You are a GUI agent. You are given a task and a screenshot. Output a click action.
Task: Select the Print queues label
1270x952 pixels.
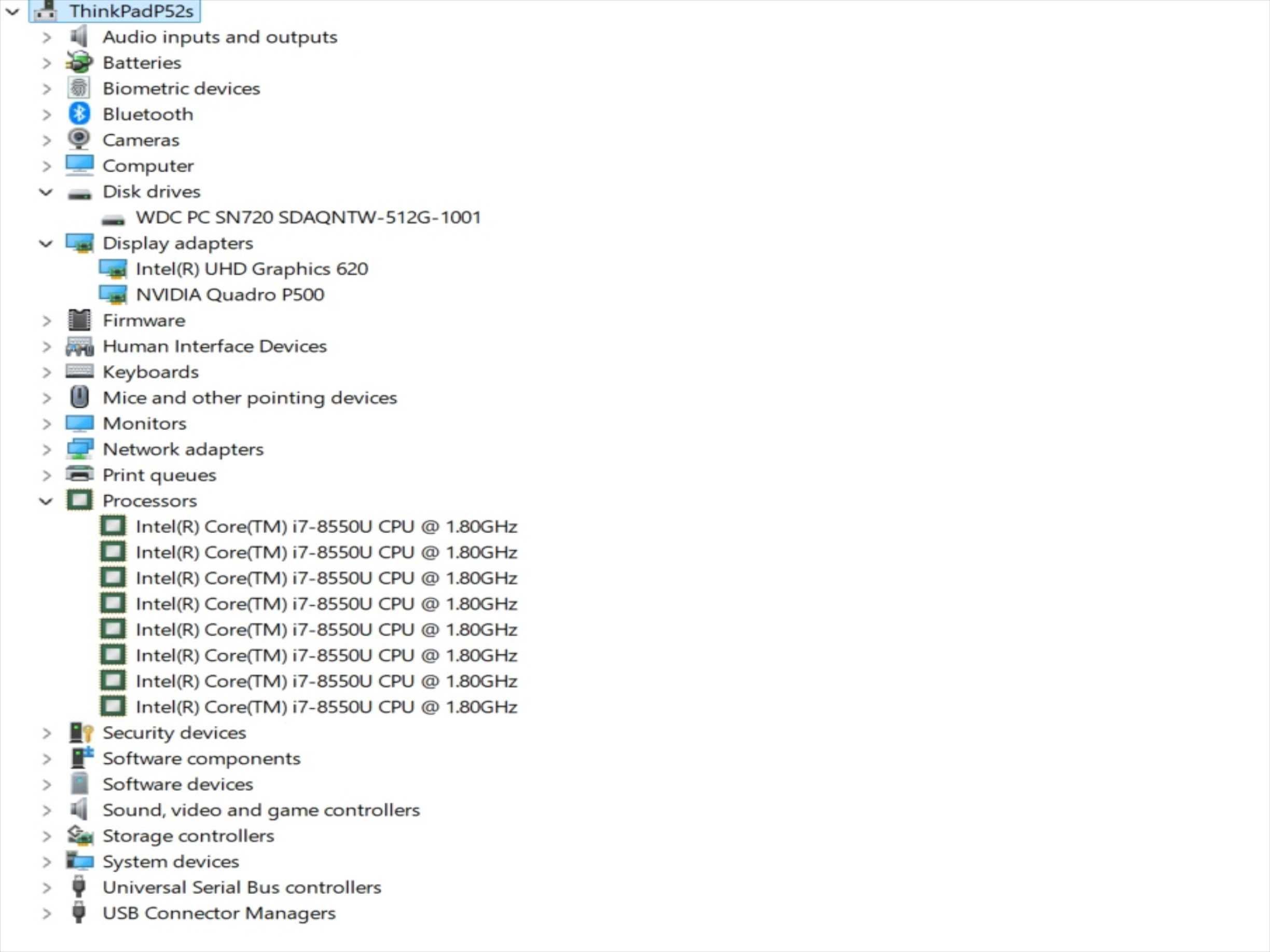[160, 475]
